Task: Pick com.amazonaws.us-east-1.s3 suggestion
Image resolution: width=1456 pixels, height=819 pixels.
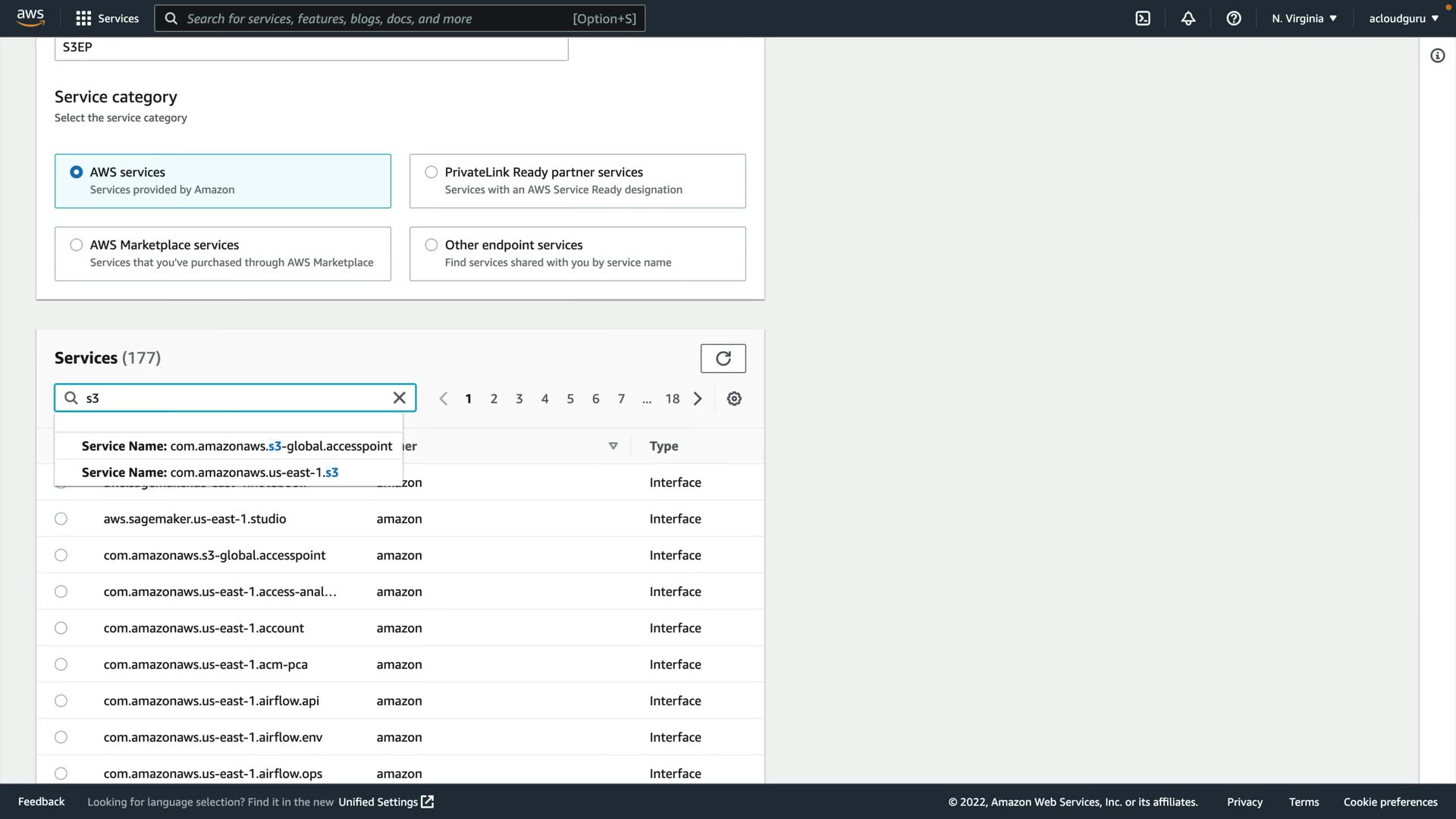Action: 210,472
